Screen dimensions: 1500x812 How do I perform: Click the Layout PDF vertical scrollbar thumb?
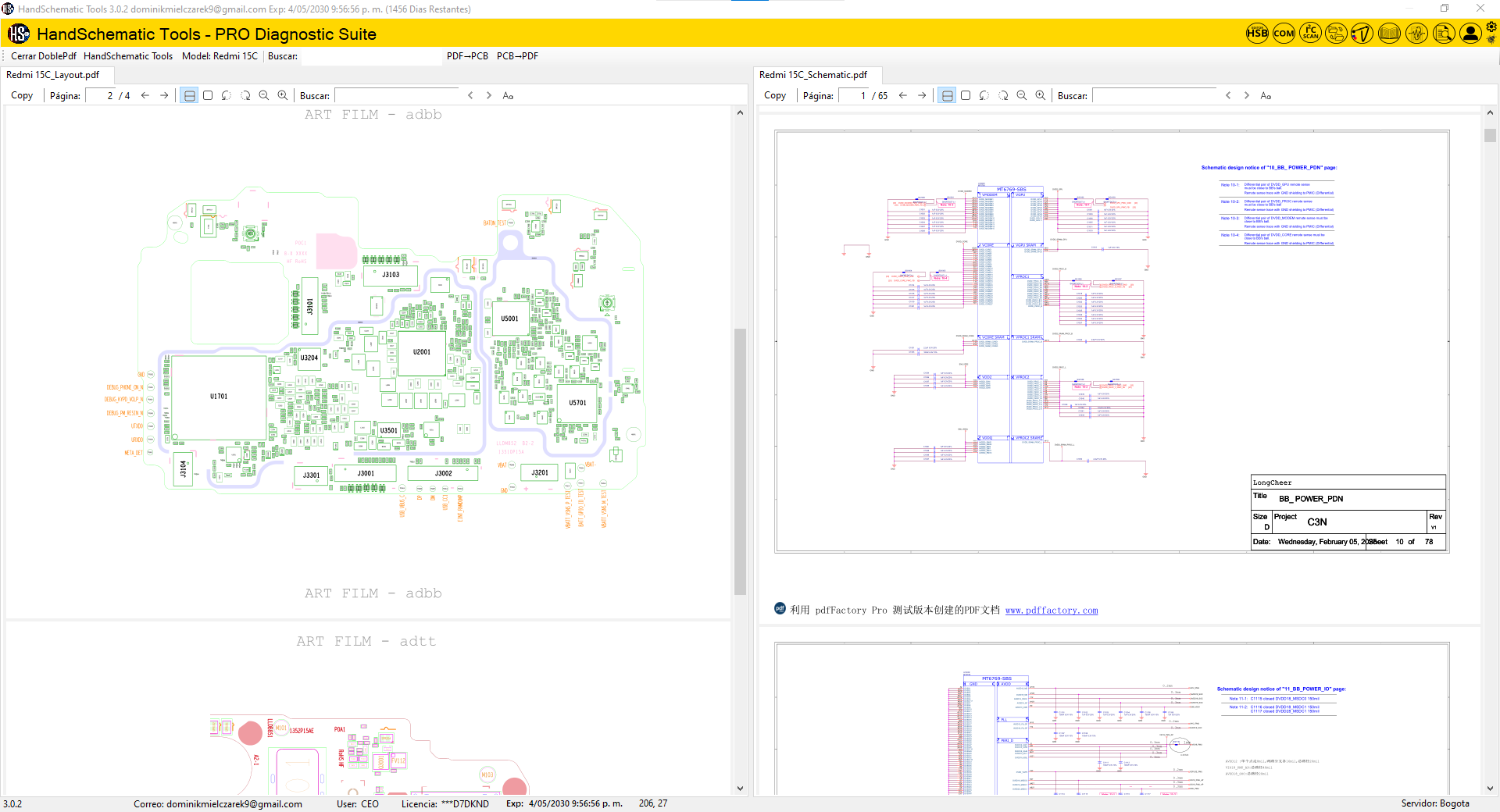pos(740,461)
